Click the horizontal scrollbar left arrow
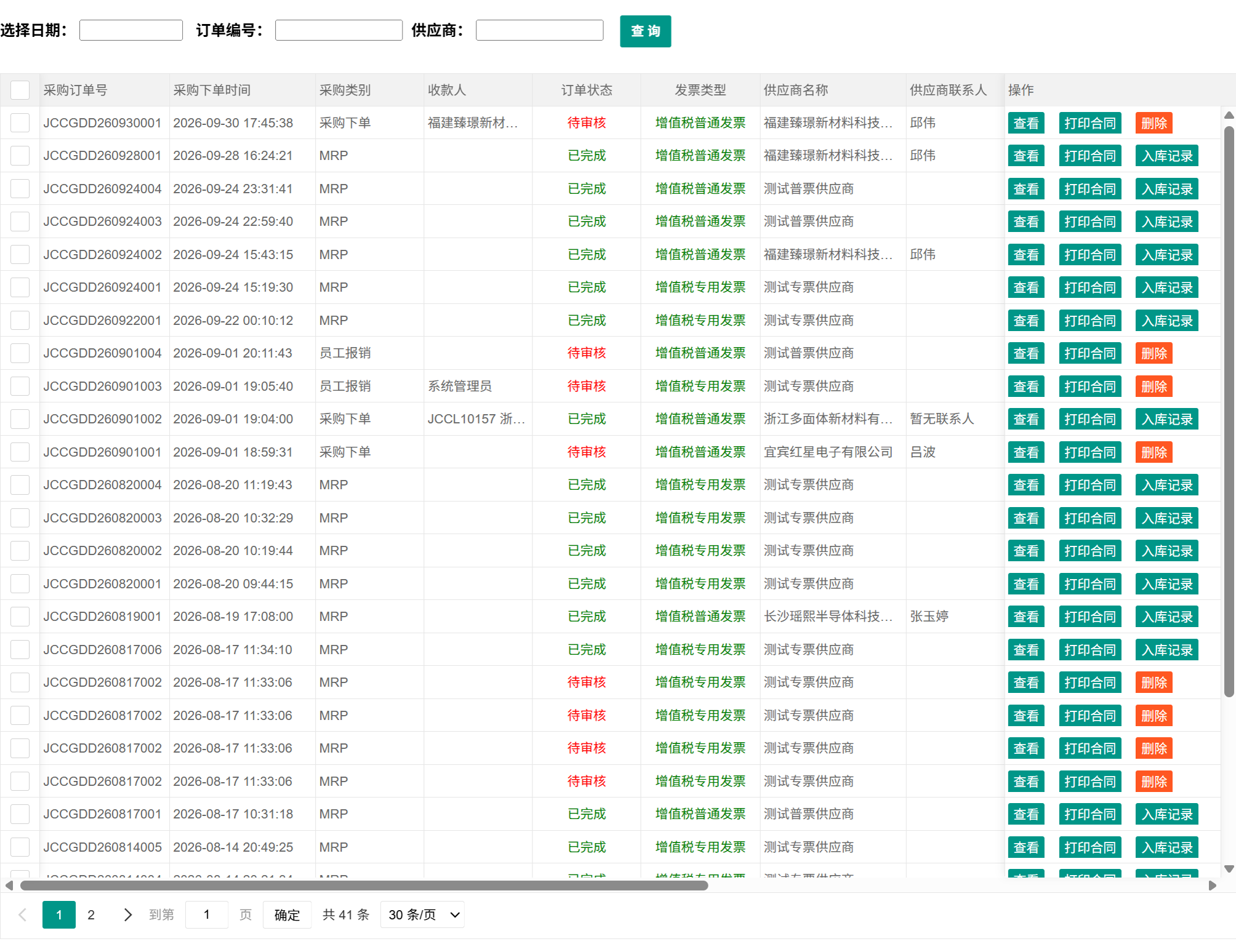Viewport: 1236px width, 952px height. pos(9,886)
